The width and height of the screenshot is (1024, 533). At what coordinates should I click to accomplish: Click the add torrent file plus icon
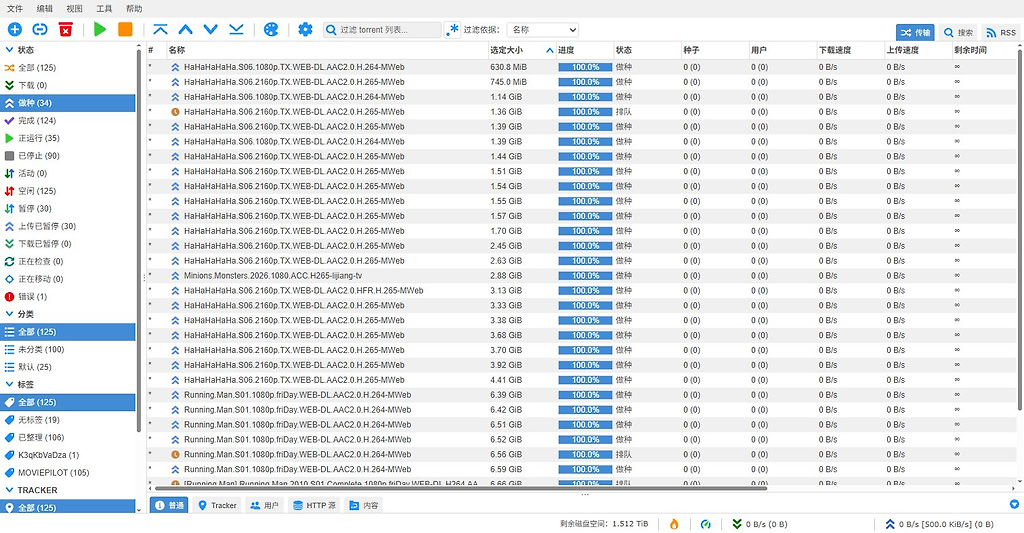coord(14,29)
